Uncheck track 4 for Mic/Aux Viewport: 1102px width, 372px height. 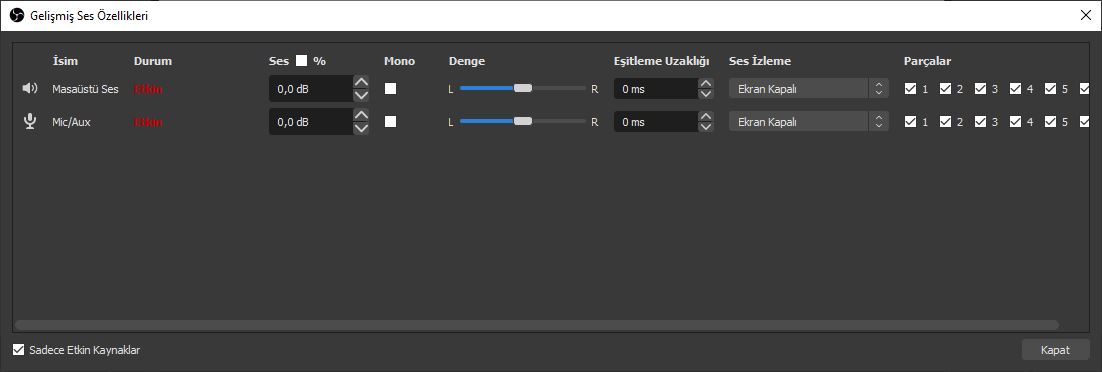(1016, 122)
